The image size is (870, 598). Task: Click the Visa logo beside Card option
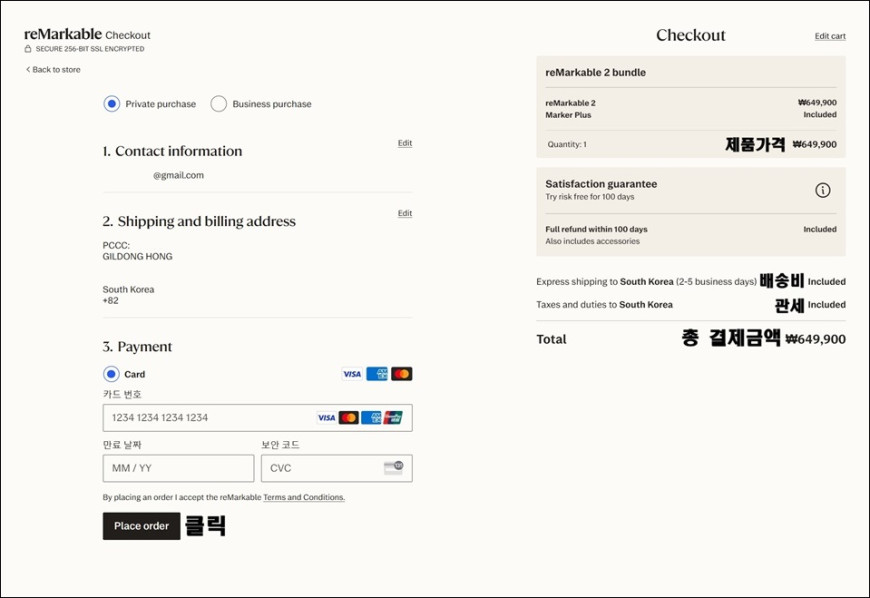pos(352,374)
